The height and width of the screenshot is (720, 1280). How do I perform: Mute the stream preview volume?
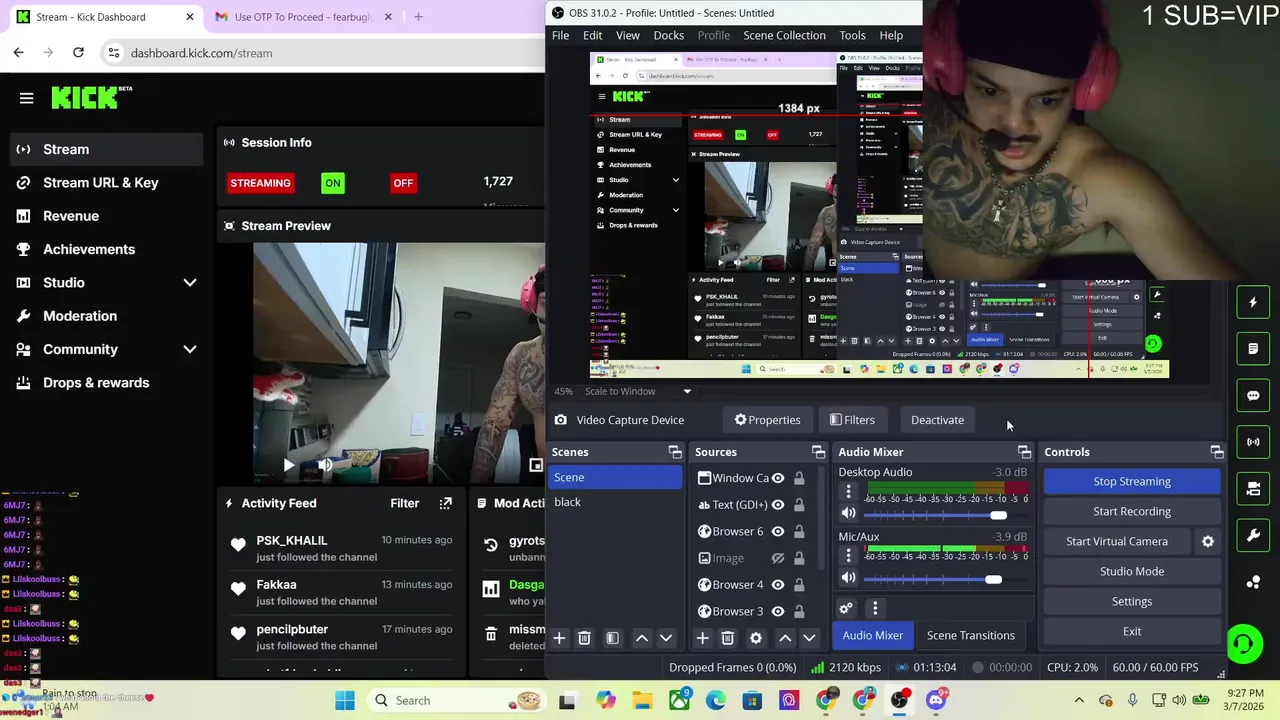[324, 464]
